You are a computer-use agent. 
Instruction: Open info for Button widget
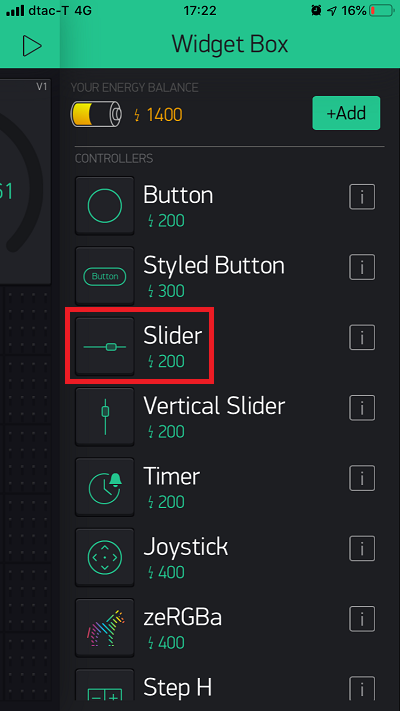click(x=362, y=197)
